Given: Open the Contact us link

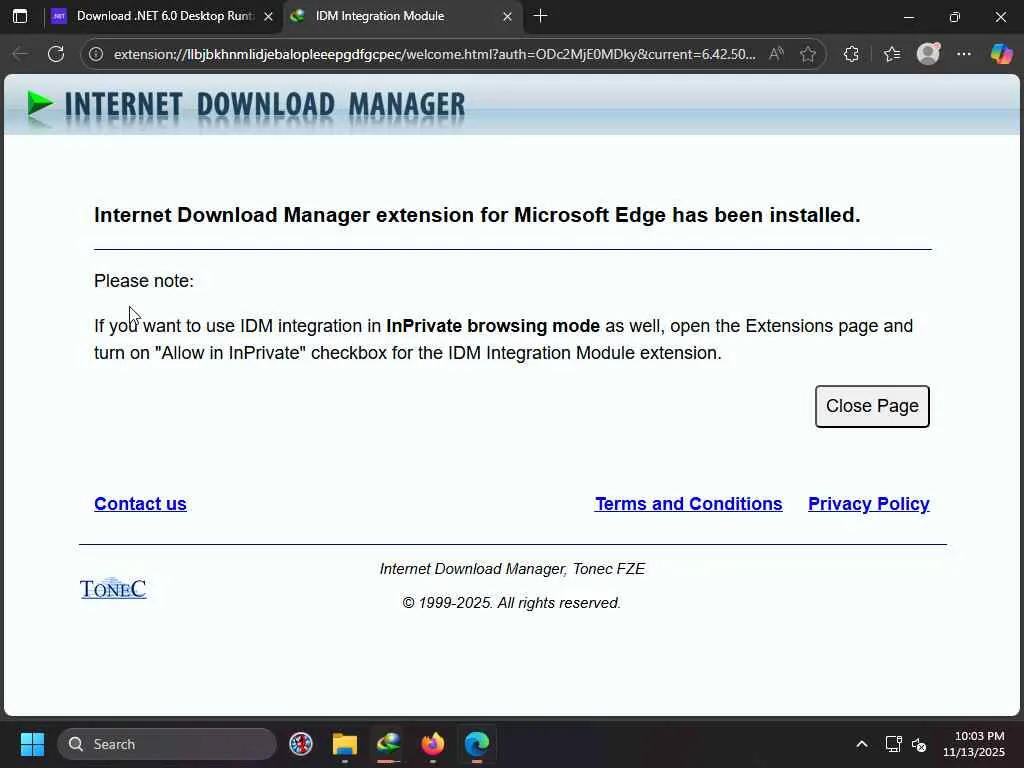Looking at the screenshot, I should pos(140,504).
